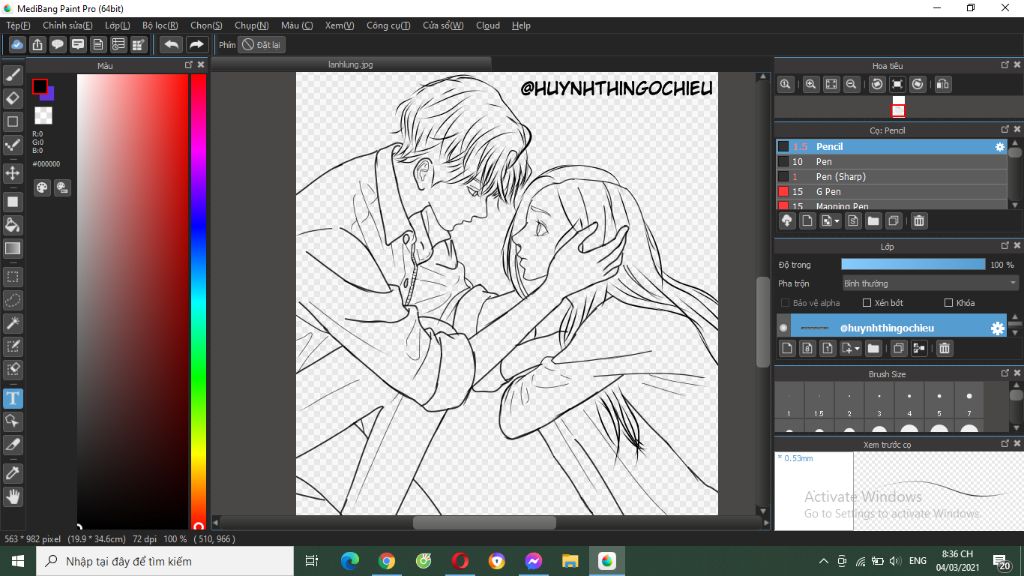The width and height of the screenshot is (1024, 576).
Task: Toggle the Pencil brush color box
Action: click(783, 147)
